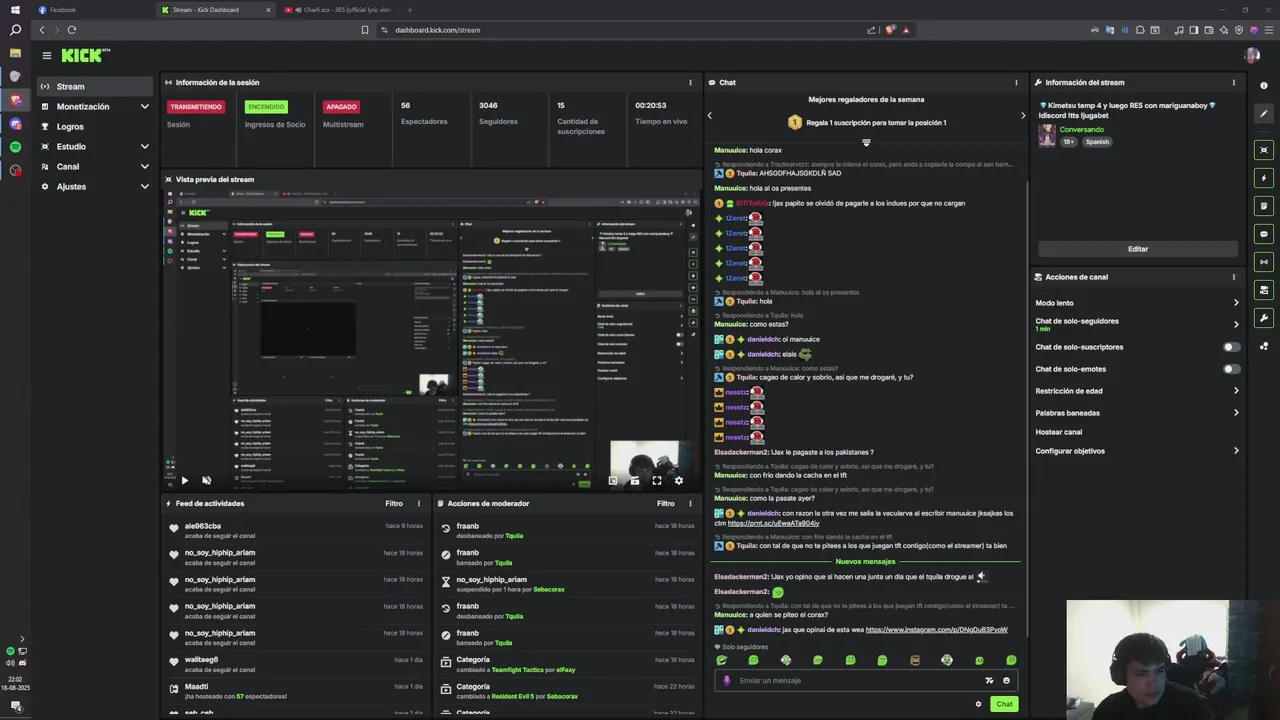Open the Chat panel three-dot menu
1280x720 pixels.
tap(1016, 83)
